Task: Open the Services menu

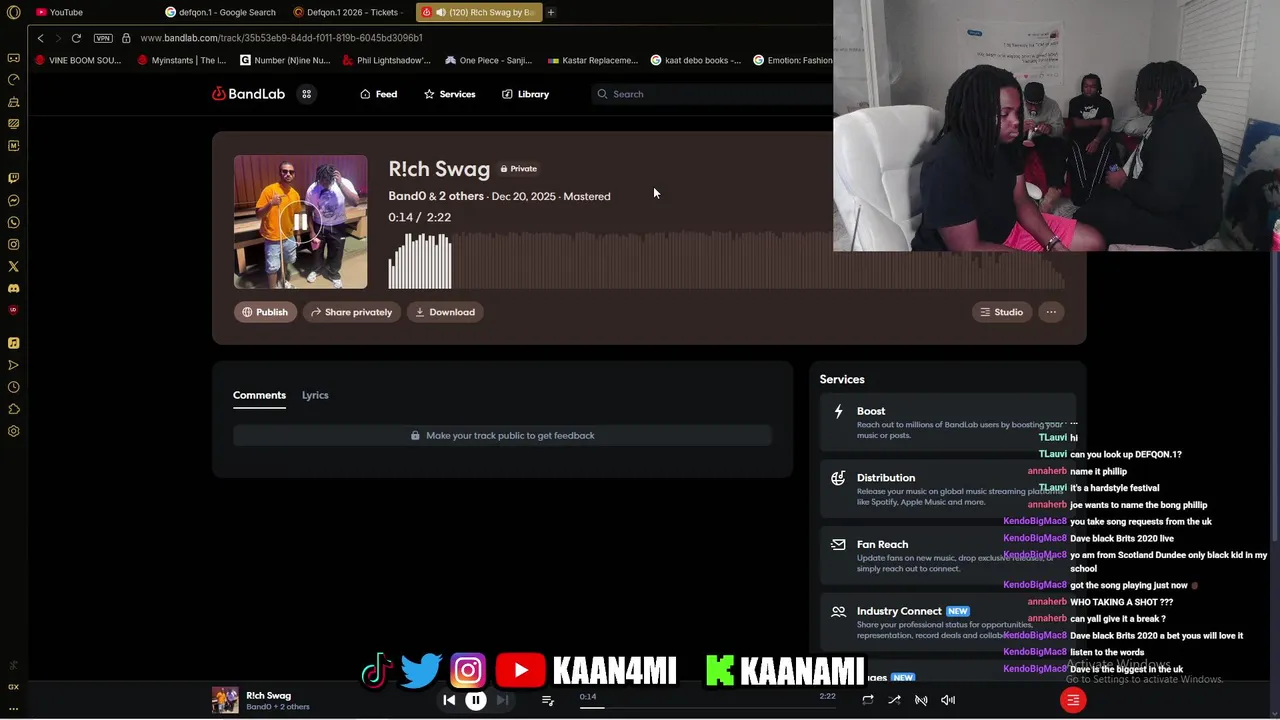Action: tap(449, 94)
